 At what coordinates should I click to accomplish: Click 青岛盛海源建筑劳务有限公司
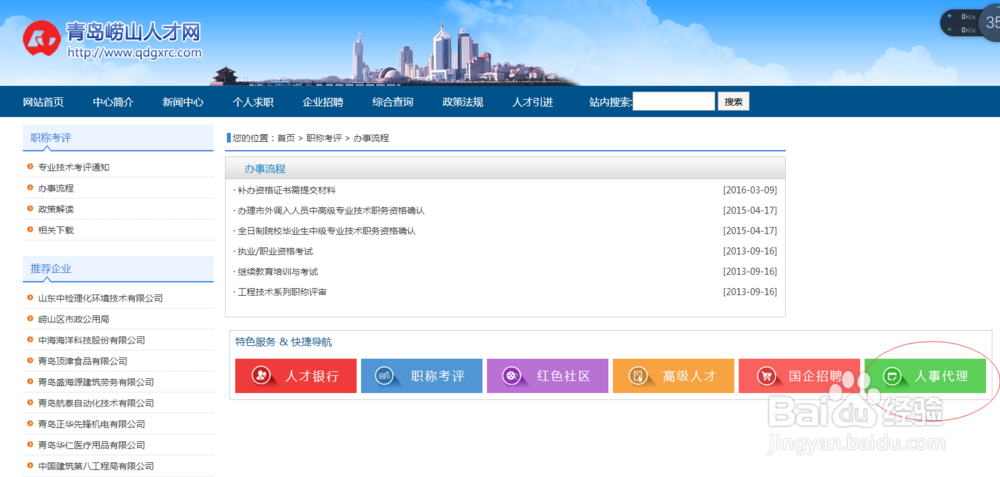pyautogui.click(x=96, y=382)
